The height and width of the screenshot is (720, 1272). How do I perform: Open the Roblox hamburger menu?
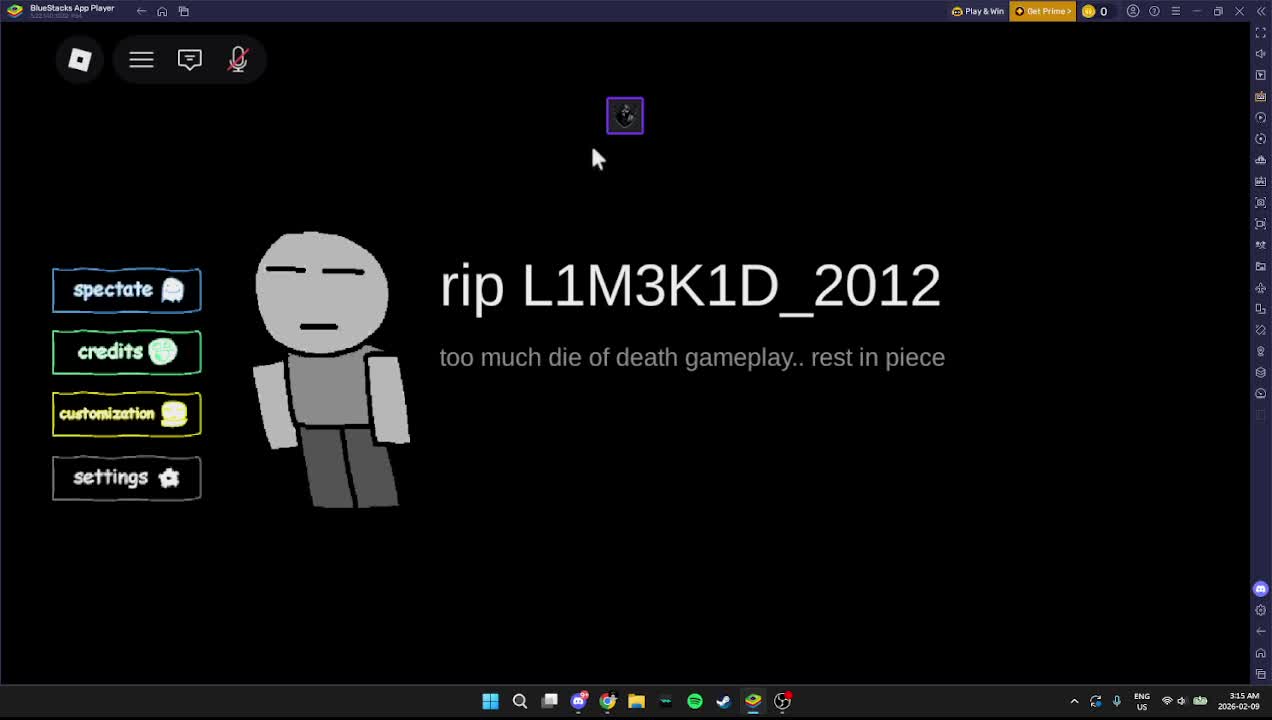click(141, 60)
